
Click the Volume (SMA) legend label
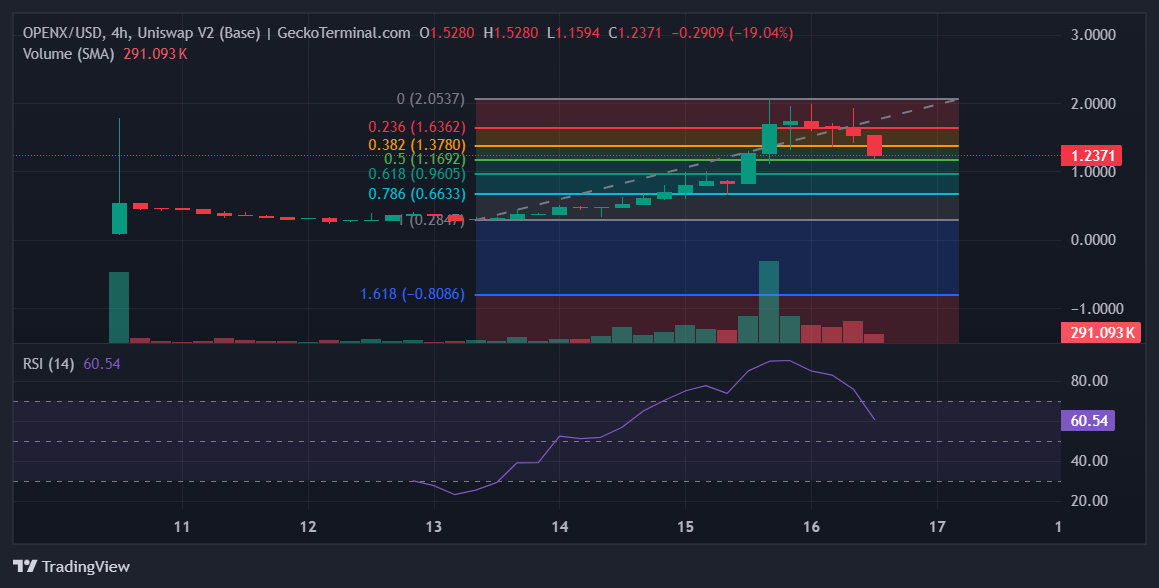pos(68,54)
